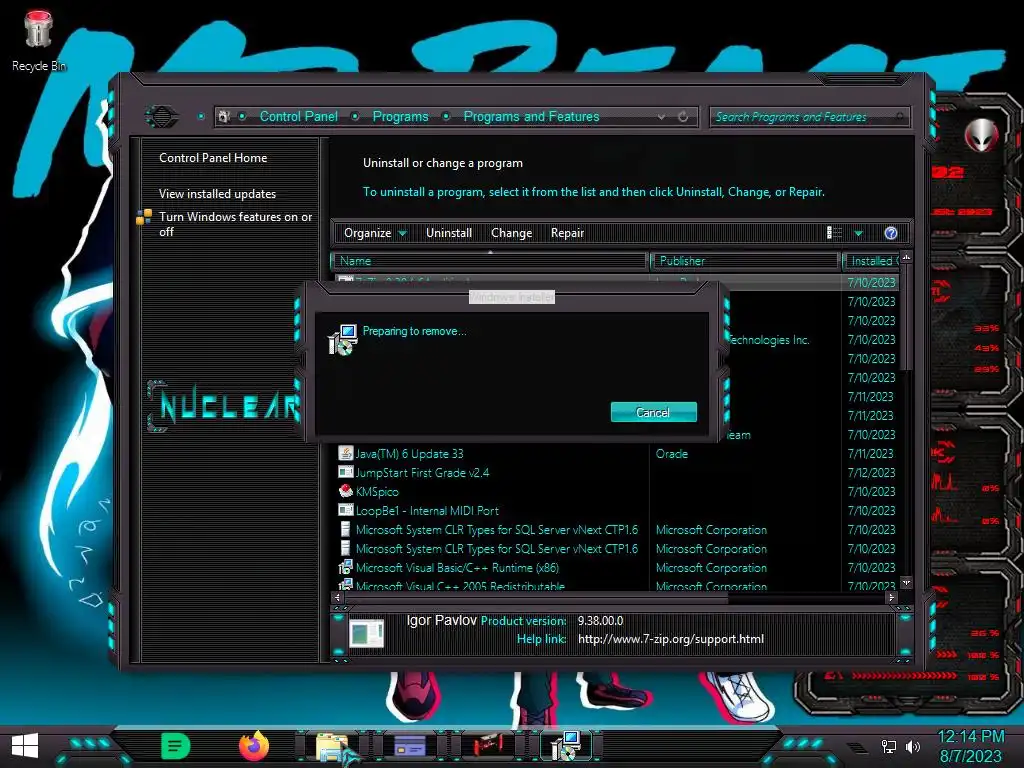Open the Recycle Bin desktop icon

(38, 40)
